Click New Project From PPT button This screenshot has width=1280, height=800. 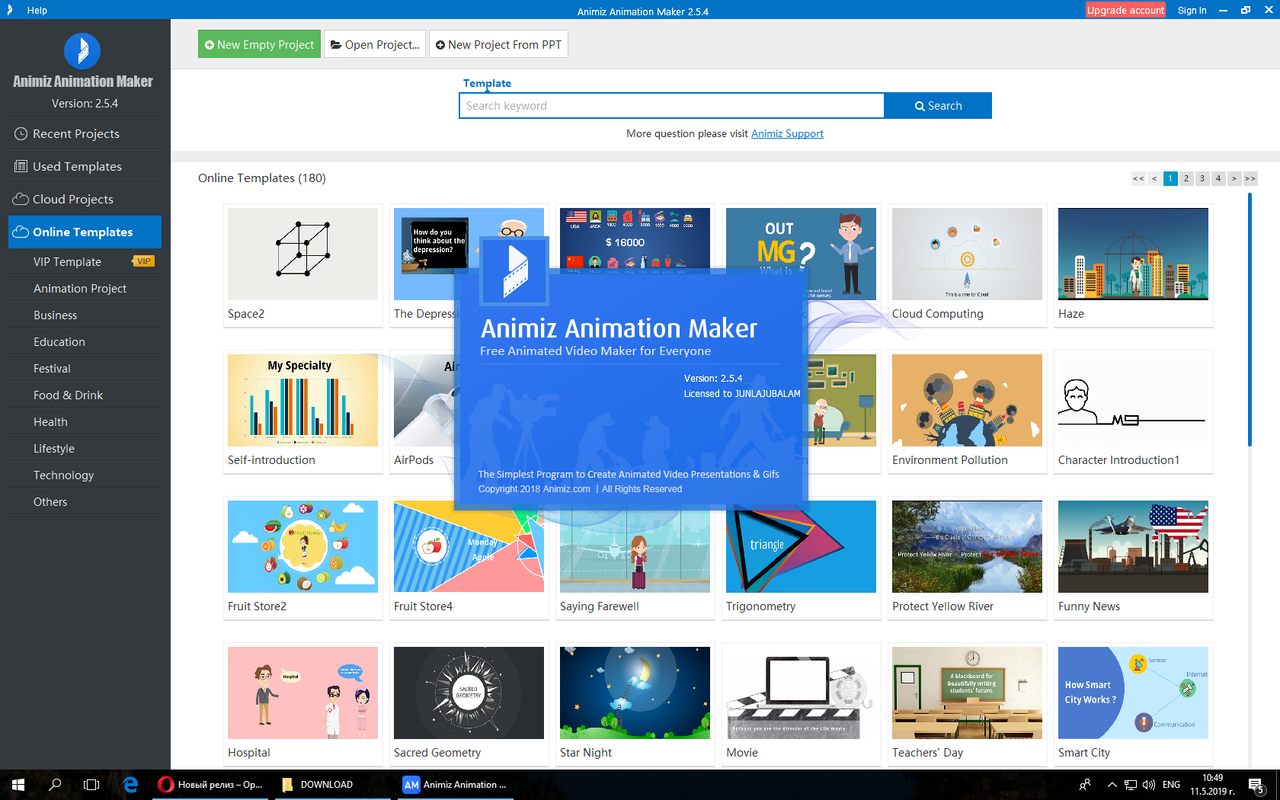point(498,45)
